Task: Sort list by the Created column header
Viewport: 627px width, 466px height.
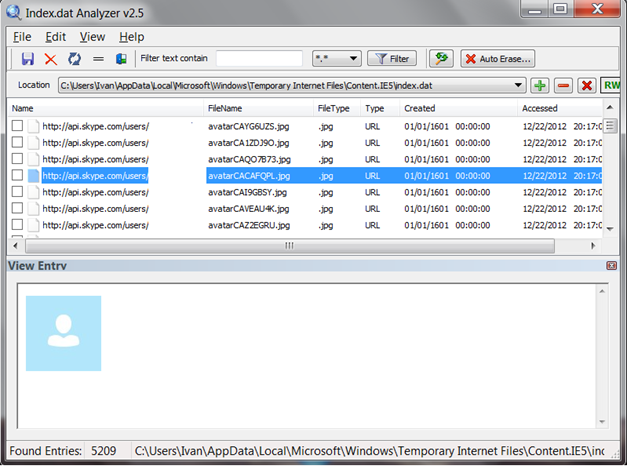Action: [420, 108]
